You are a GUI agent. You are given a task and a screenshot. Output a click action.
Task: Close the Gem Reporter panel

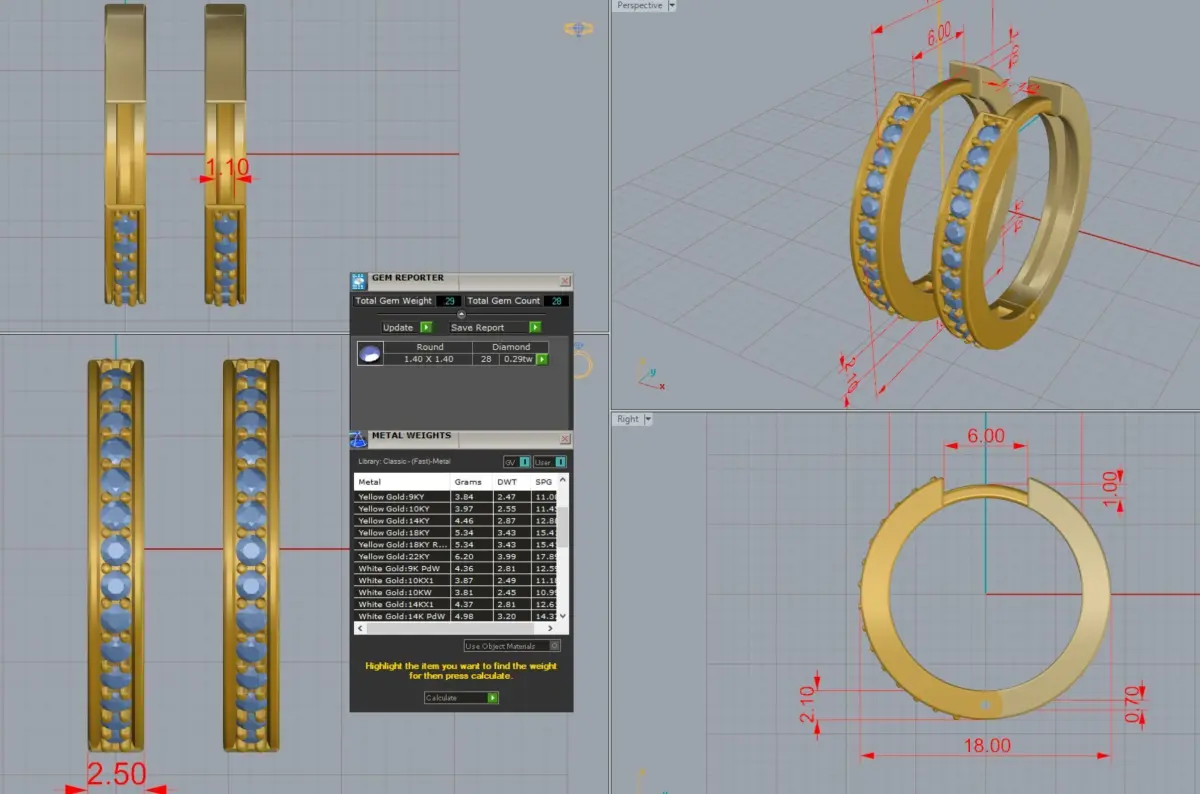click(x=565, y=282)
